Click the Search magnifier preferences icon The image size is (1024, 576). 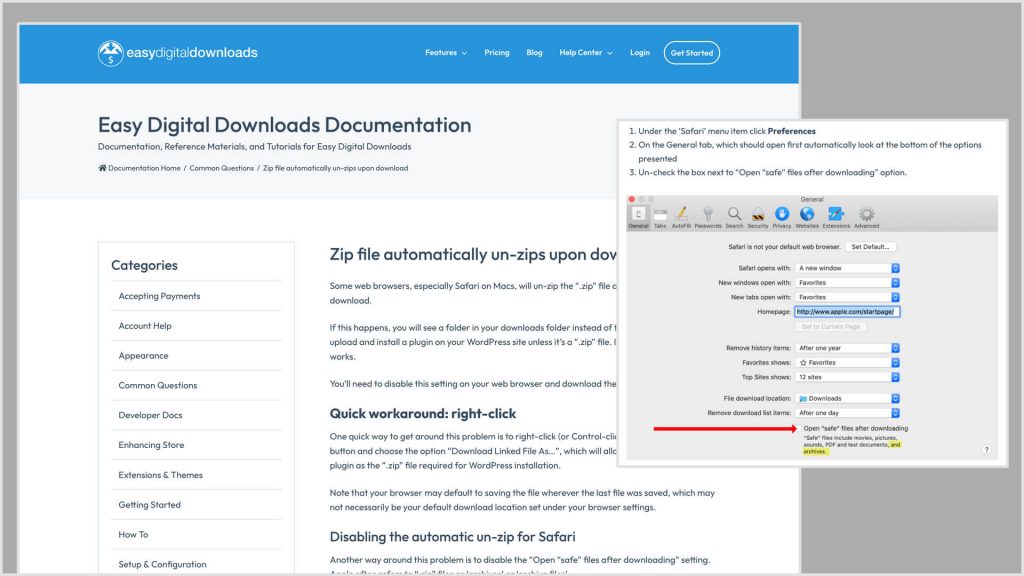pos(734,215)
